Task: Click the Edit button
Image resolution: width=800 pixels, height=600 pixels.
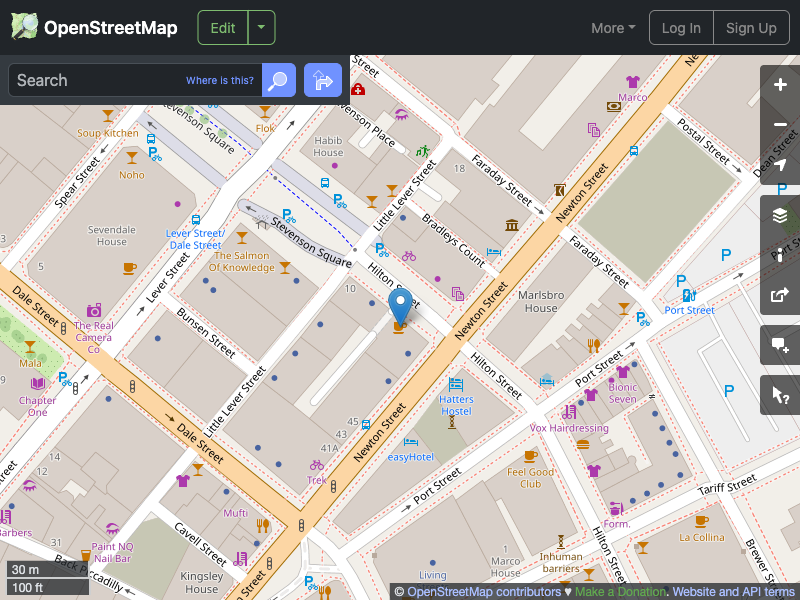Action: (222, 27)
